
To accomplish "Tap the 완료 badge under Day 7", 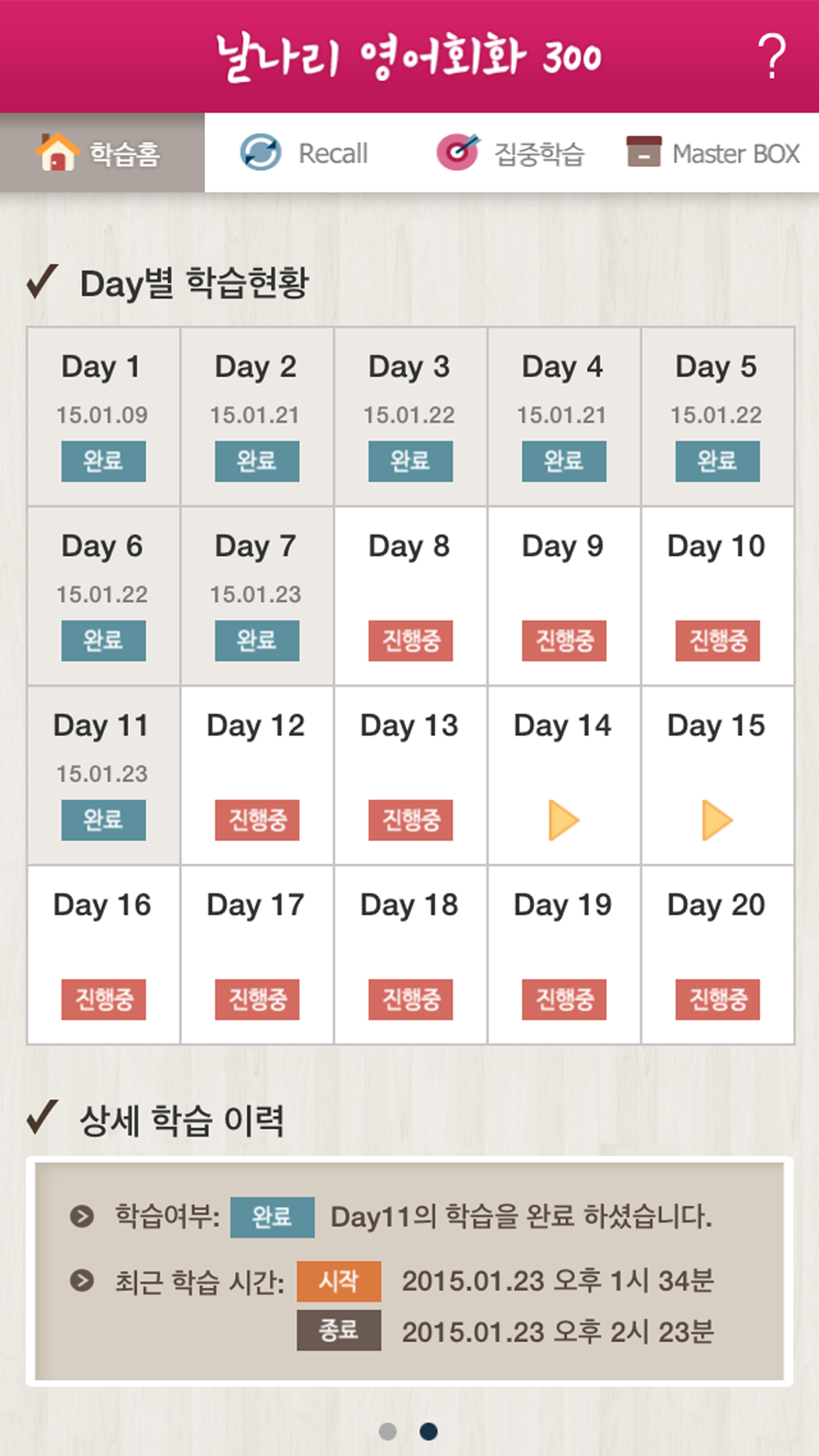I will 257,640.
